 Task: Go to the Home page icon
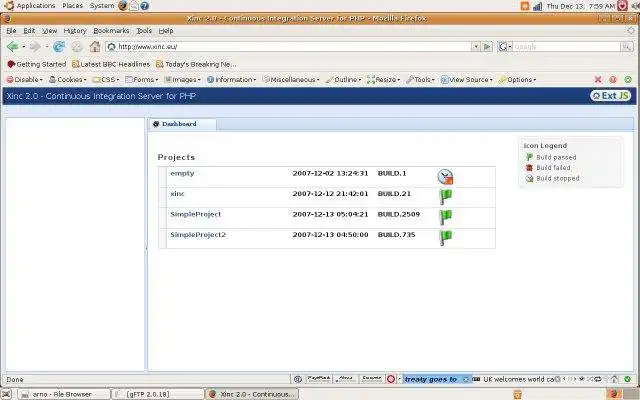pos(95,47)
